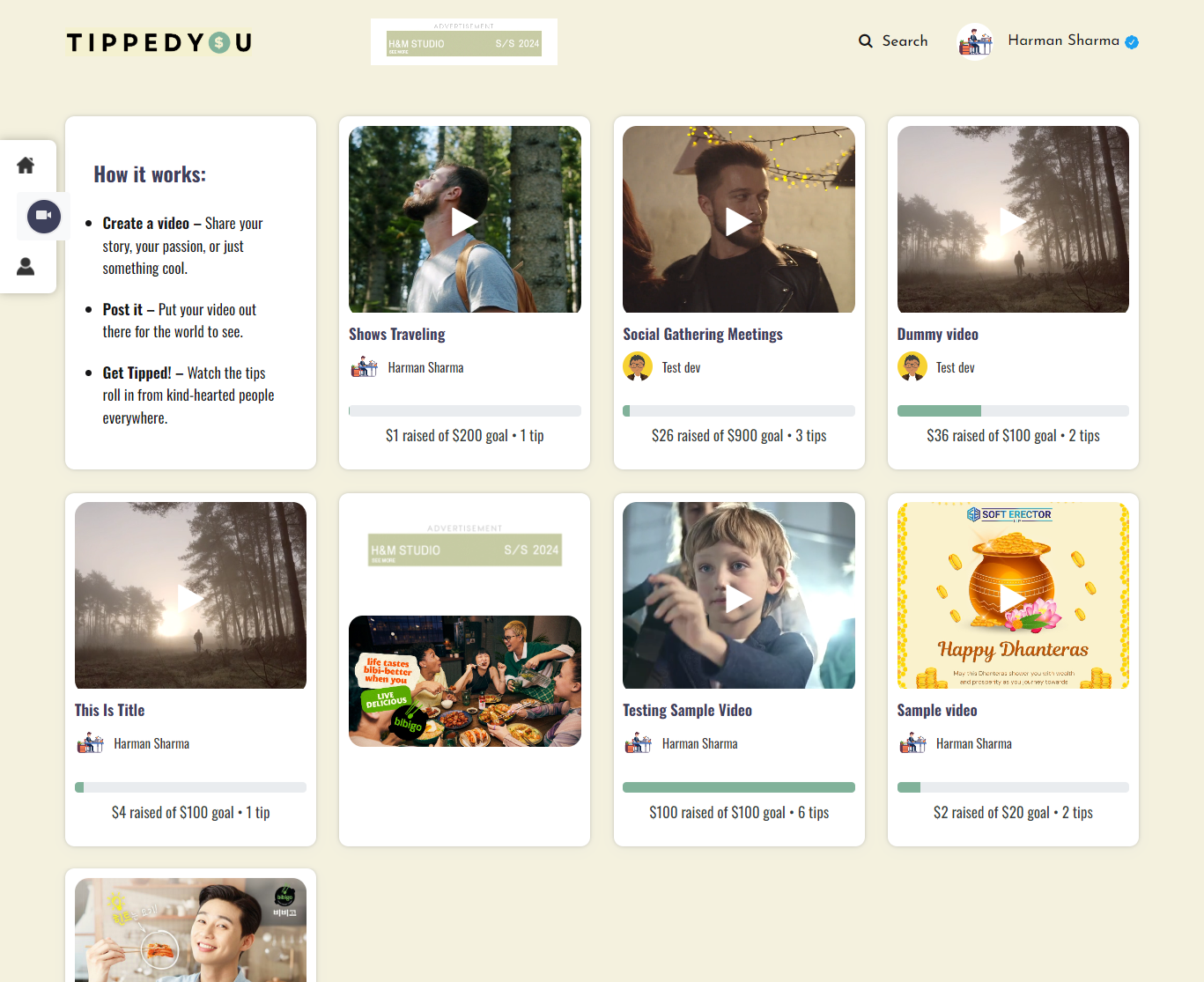Open the TippedYou logo homepage link
The height and width of the screenshot is (982, 1204).
point(159,42)
